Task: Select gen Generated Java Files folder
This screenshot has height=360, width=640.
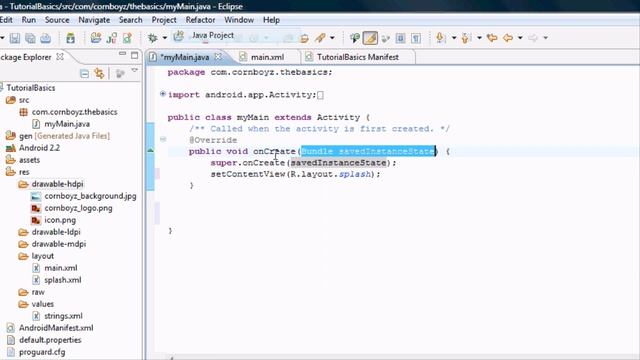Action: pyautogui.click(x=64, y=136)
